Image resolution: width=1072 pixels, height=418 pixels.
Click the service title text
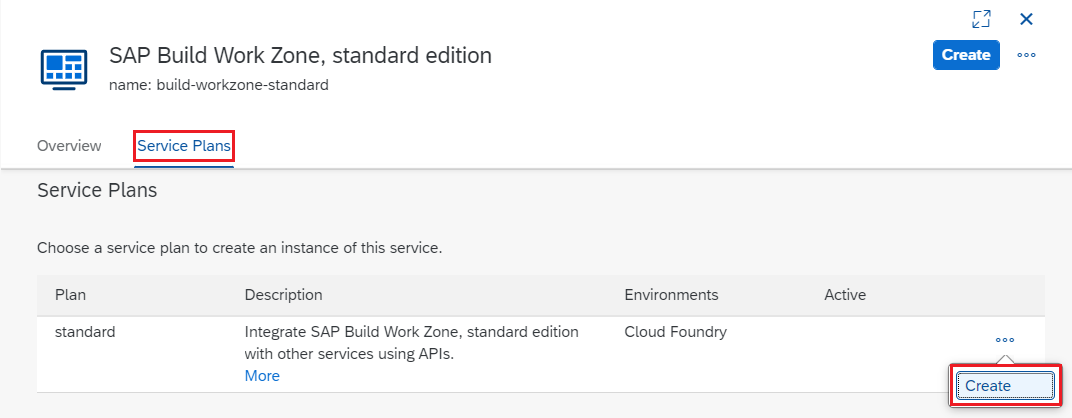[x=300, y=55]
